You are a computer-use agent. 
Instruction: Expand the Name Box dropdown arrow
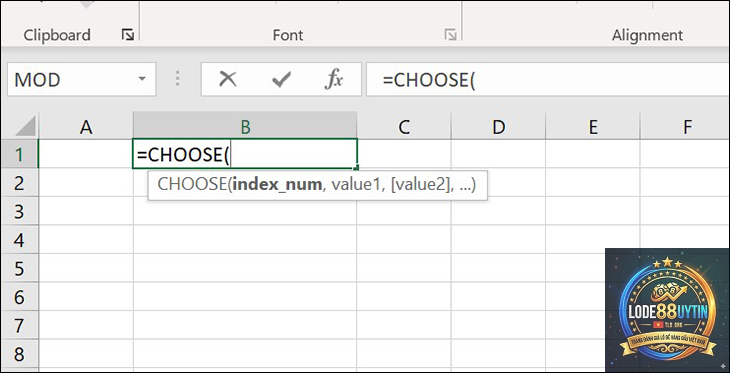(x=142, y=79)
